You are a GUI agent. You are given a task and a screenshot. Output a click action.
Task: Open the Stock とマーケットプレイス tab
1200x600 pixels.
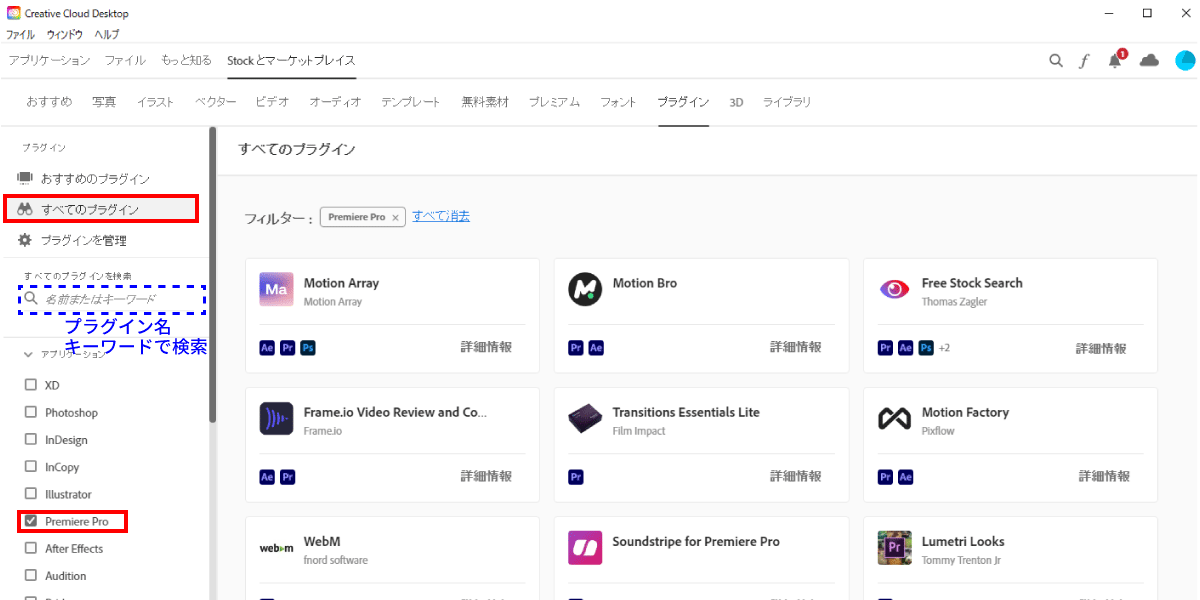(291, 60)
